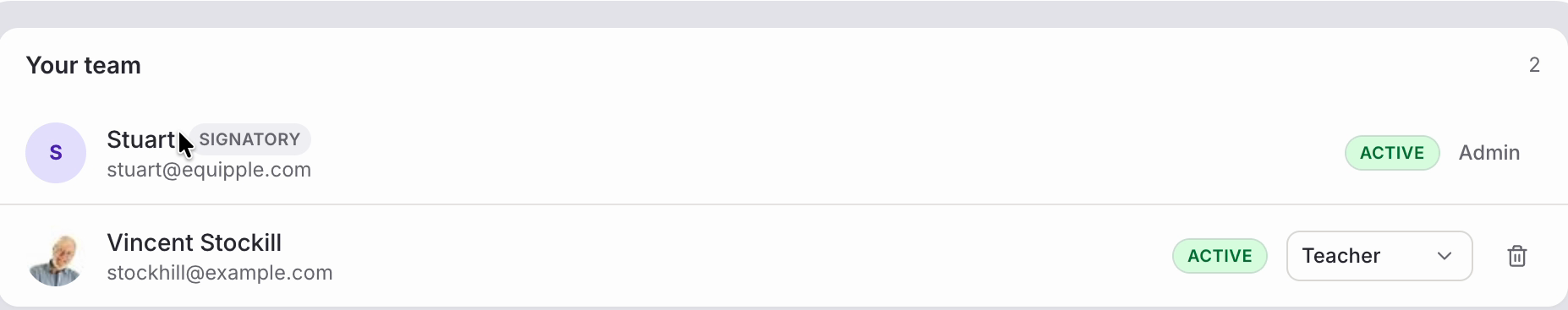
Task: Select Vincent Stockill's row in team list
Action: coord(784,256)
